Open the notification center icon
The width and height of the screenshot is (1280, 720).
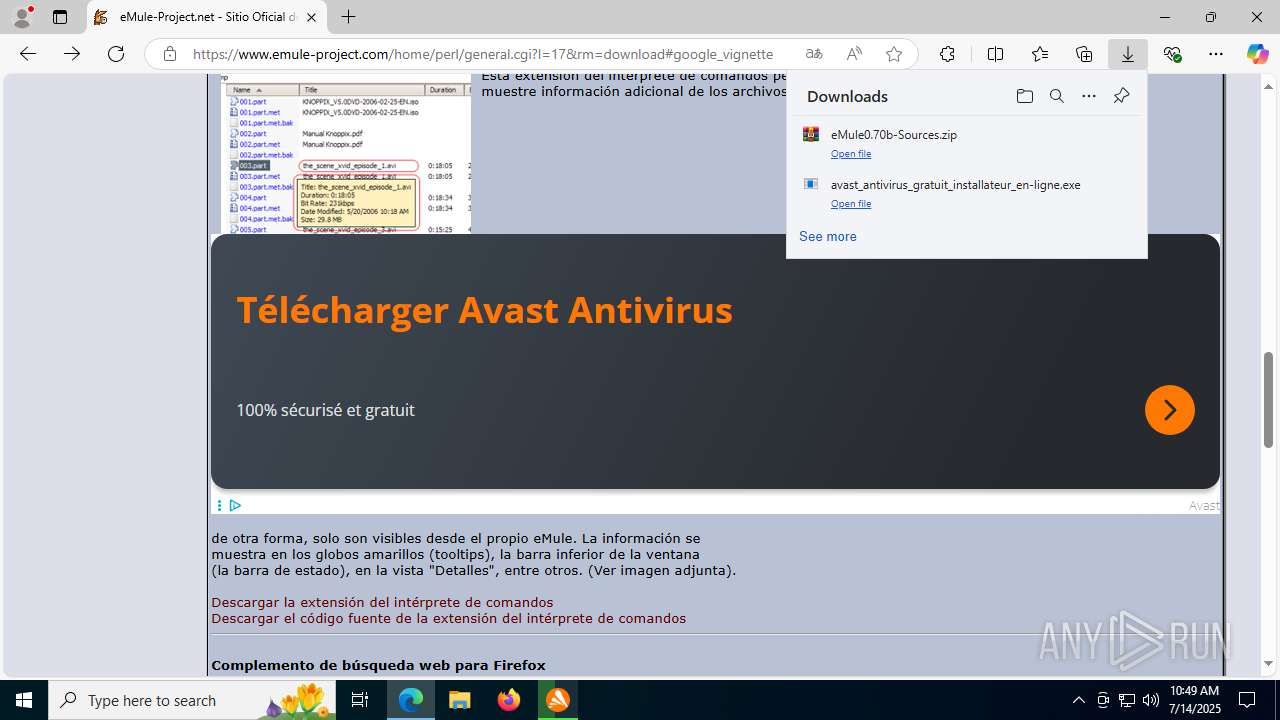(1247, 700)
